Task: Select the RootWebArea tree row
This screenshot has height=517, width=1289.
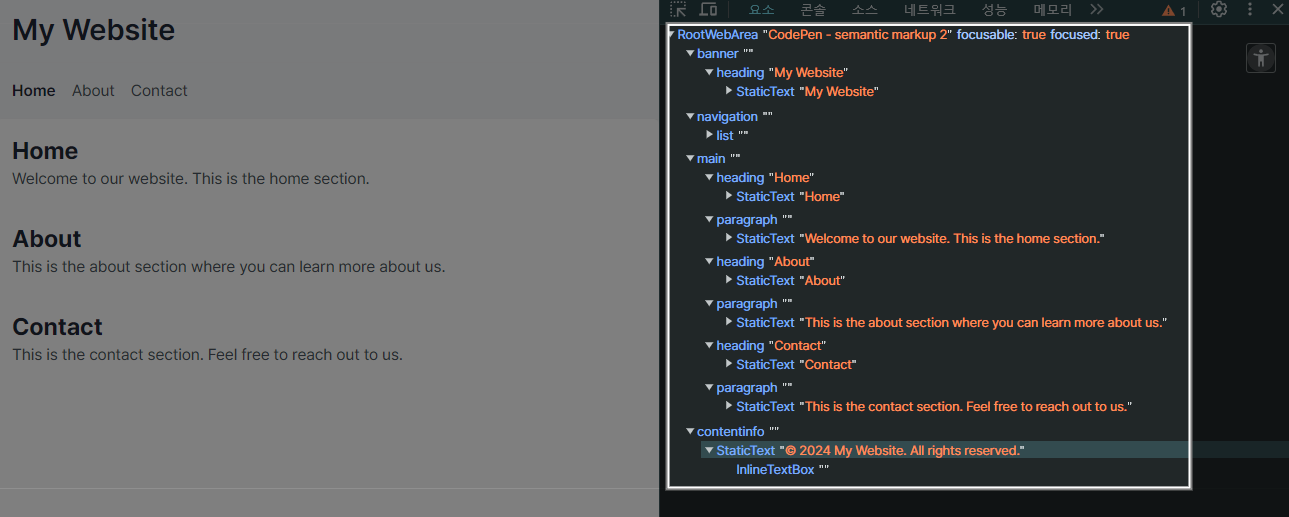Action: point(718,35)
